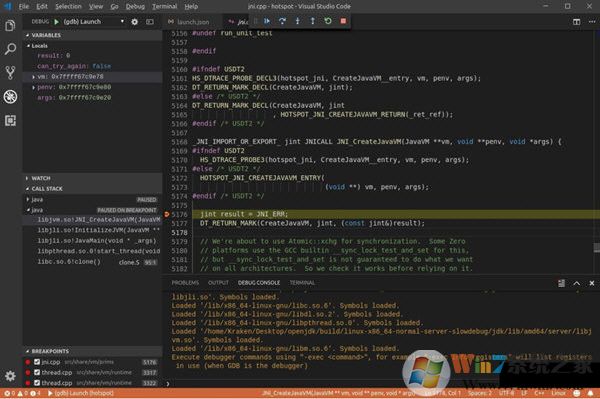The width and height of the screenshot is (600, 399).
Task: Switch to the PROBLEMS panel tab
Action: coord(185,283)
